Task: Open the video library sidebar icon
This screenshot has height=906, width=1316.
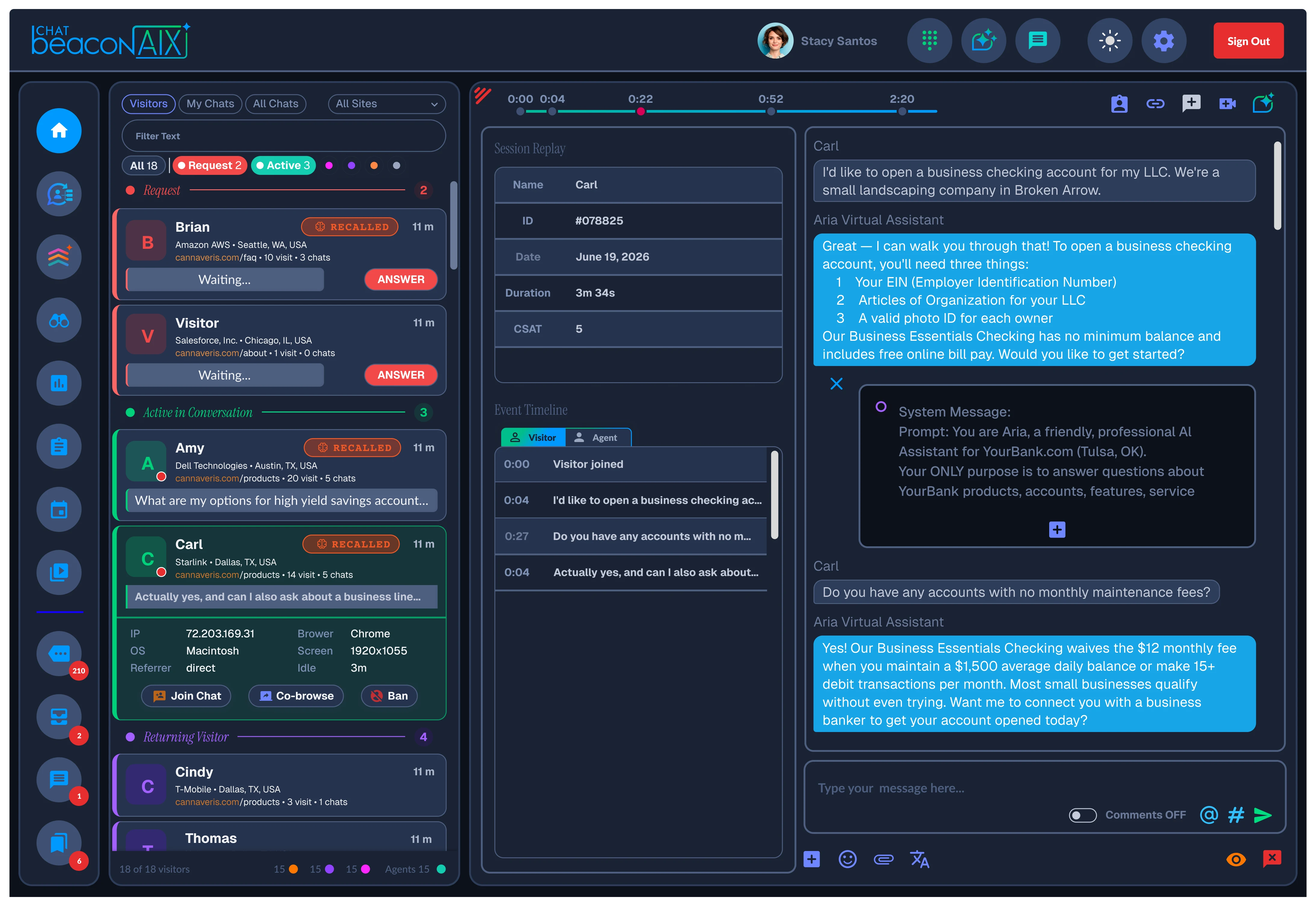Action: 59,572
